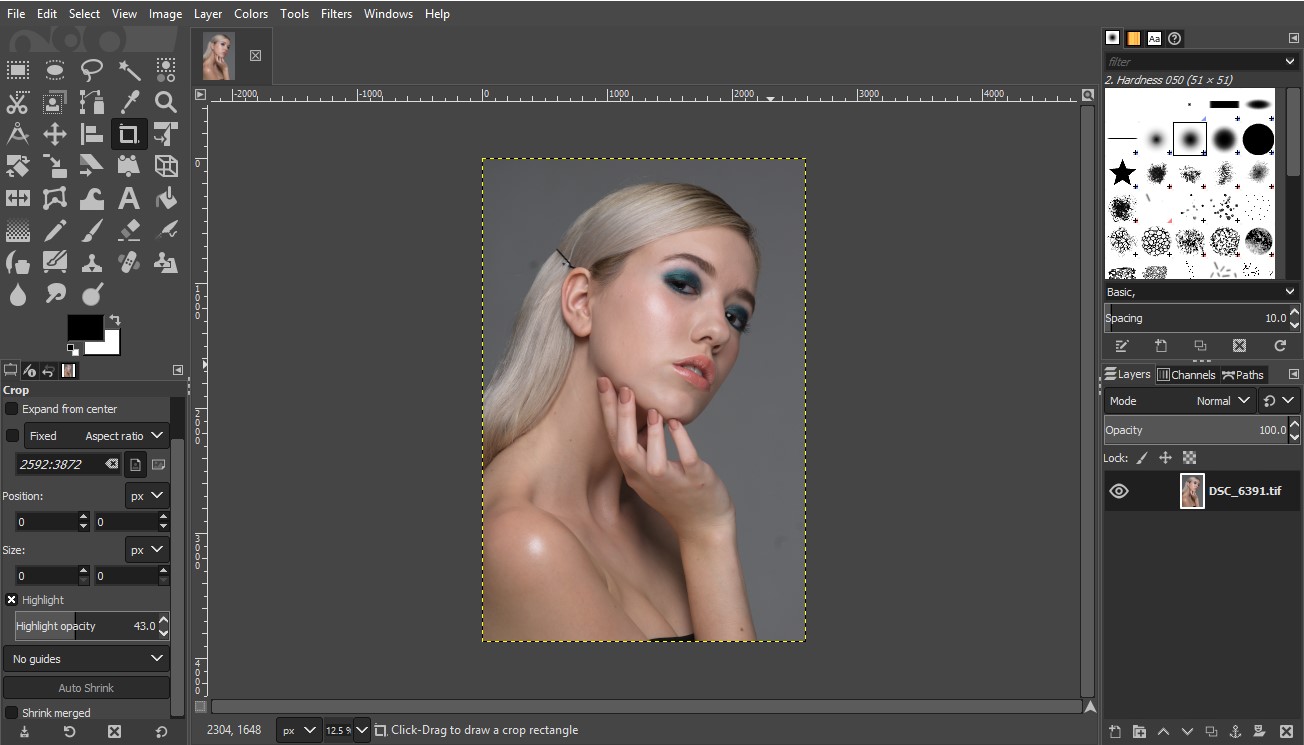Select the Bucket Fill tool
Image resolution: width=1304 pixels, height=745 pixels.
pyautogui.click(x=165, y=198)
